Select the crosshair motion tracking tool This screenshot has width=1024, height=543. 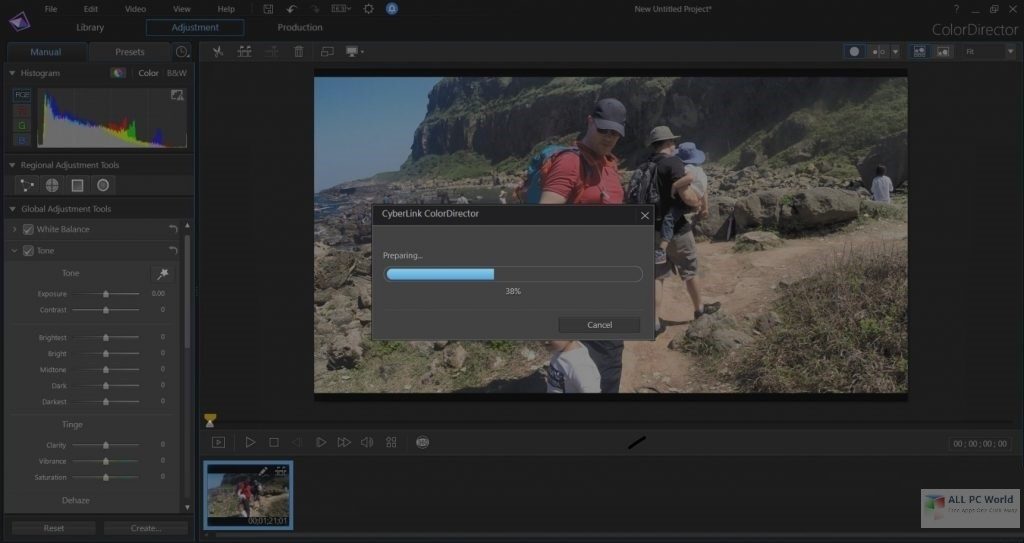52,186
